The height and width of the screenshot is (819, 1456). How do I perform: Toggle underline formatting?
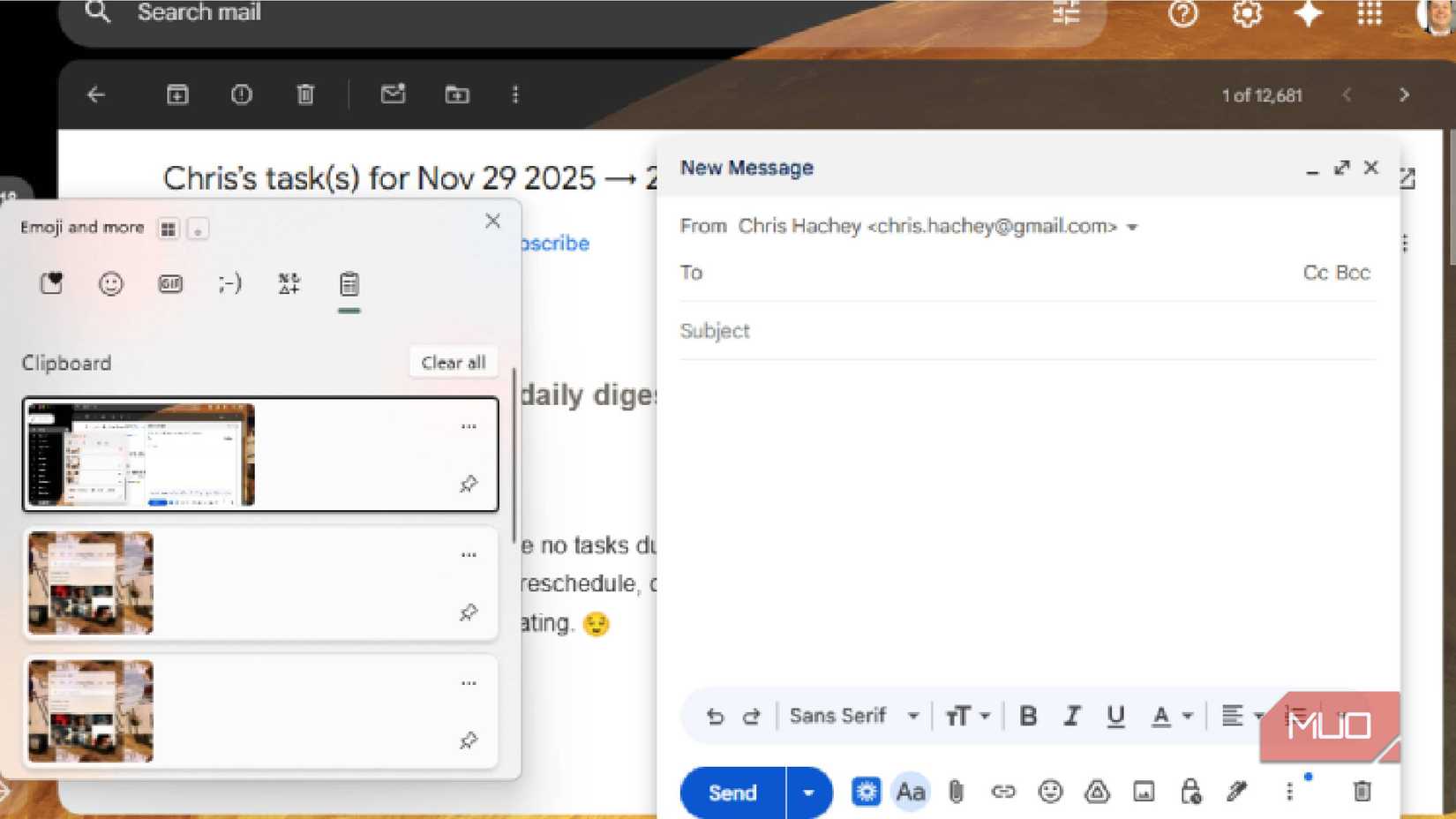(x=1116, y=716)
